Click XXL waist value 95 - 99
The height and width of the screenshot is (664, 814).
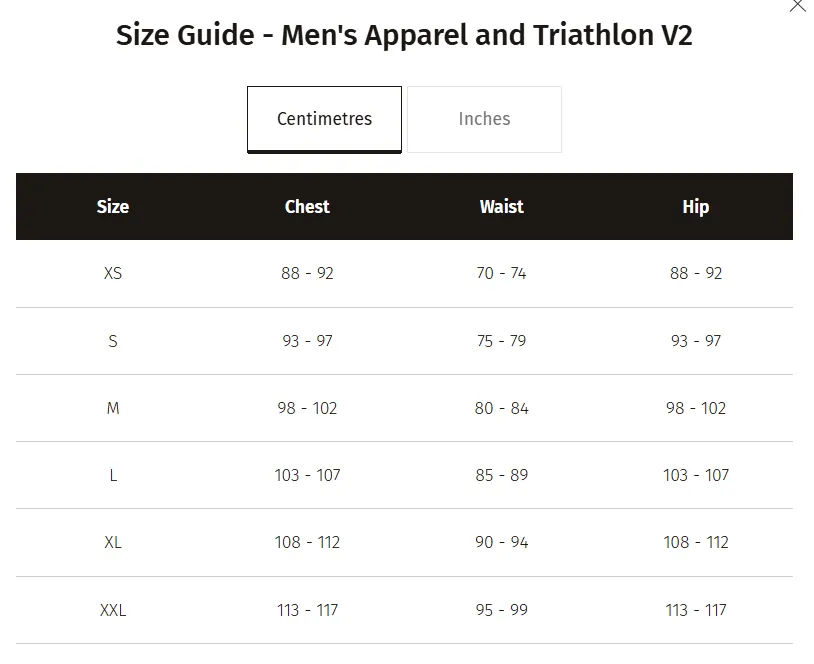point(501,610)
